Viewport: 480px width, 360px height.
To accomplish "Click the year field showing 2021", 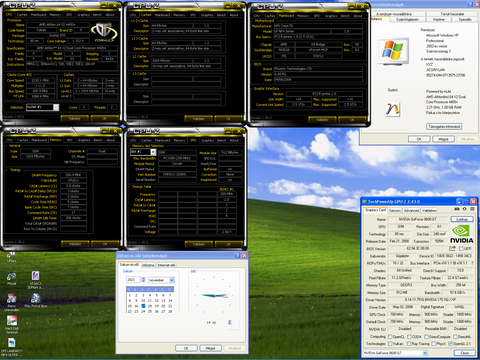I will [x=134, y=280].
